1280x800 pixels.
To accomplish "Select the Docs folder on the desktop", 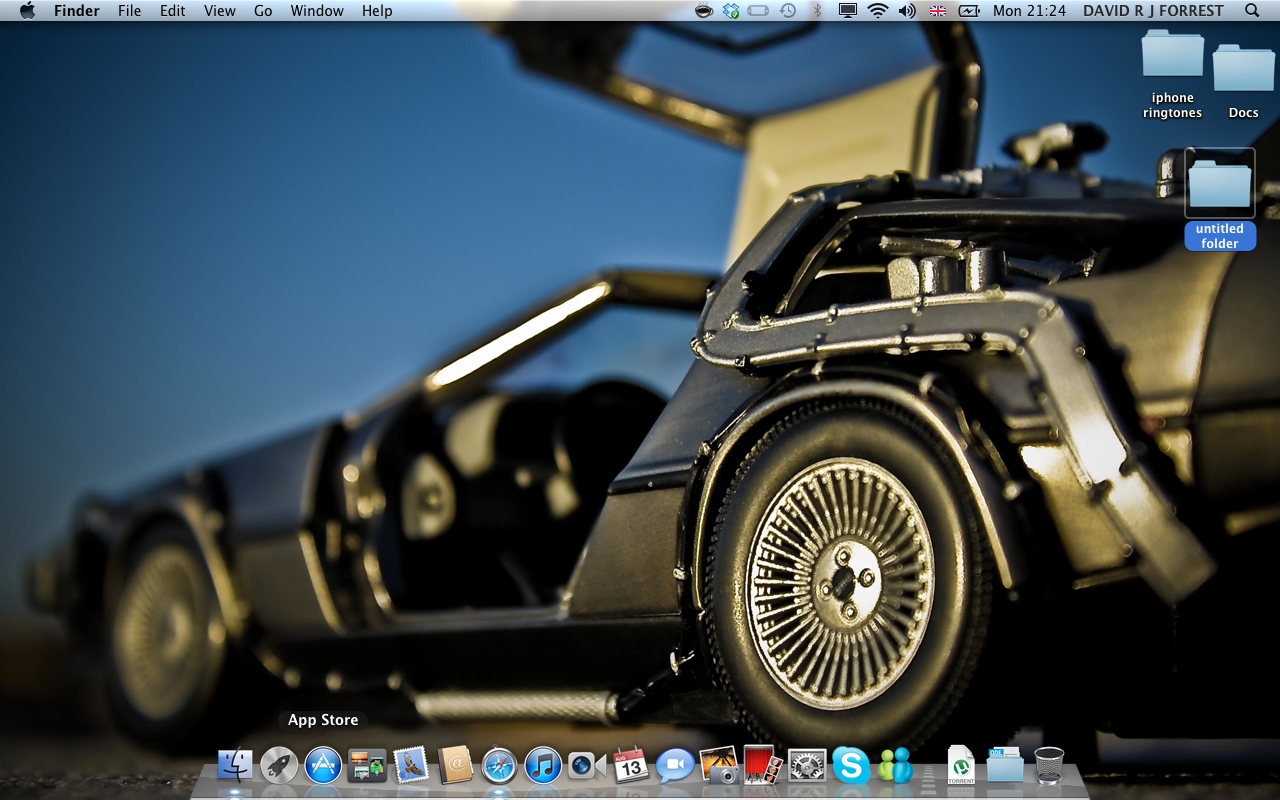I will [1243, 68].
